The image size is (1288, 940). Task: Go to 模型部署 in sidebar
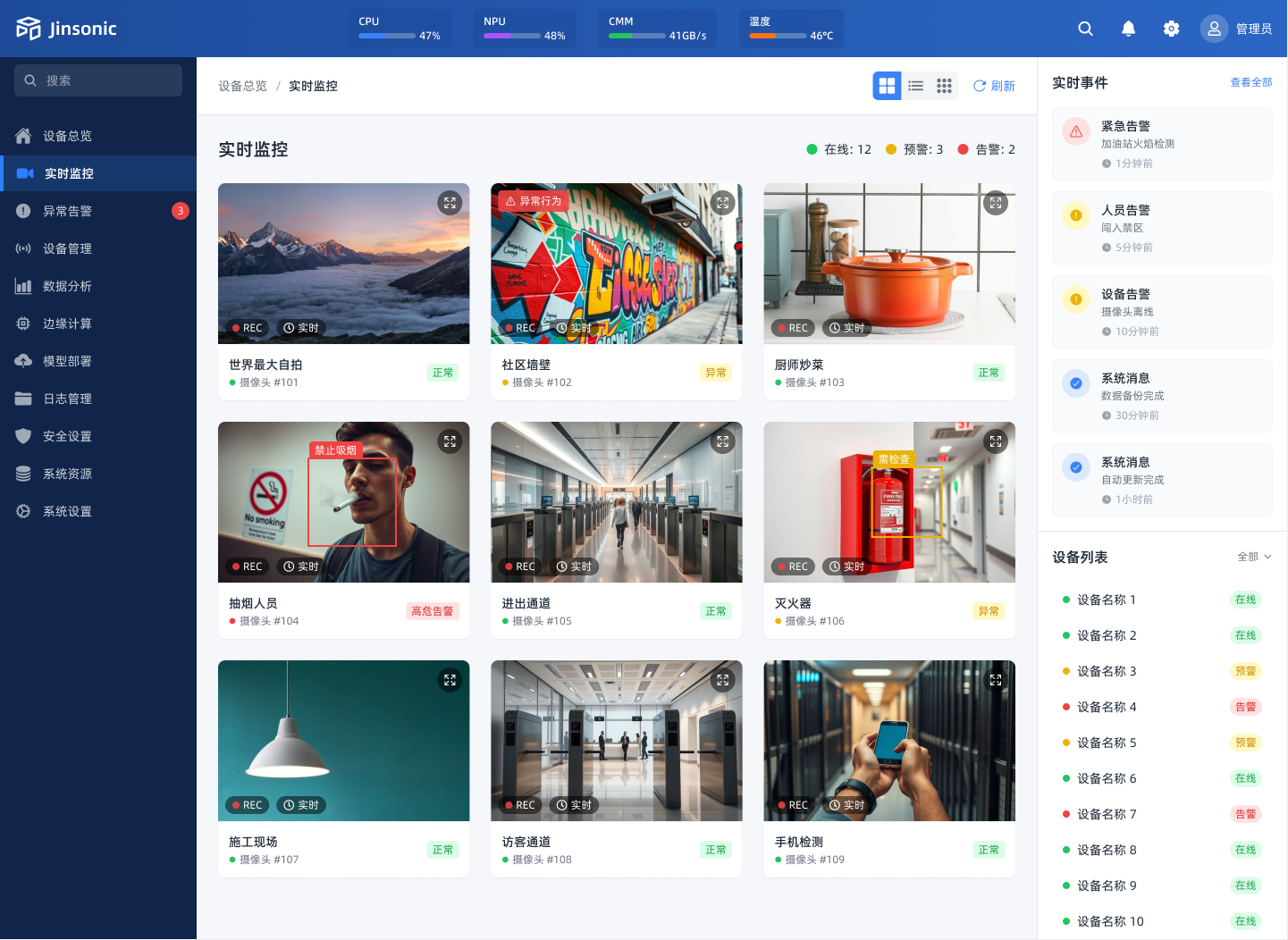click(x=67, y=361)
